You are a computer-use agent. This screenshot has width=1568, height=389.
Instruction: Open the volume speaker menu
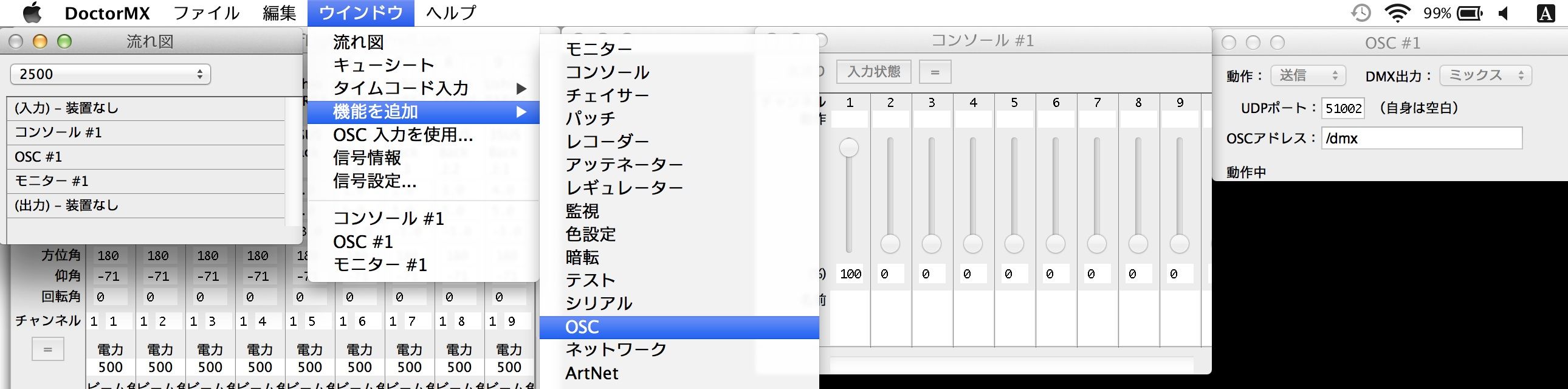click(x=1504, y=13)
